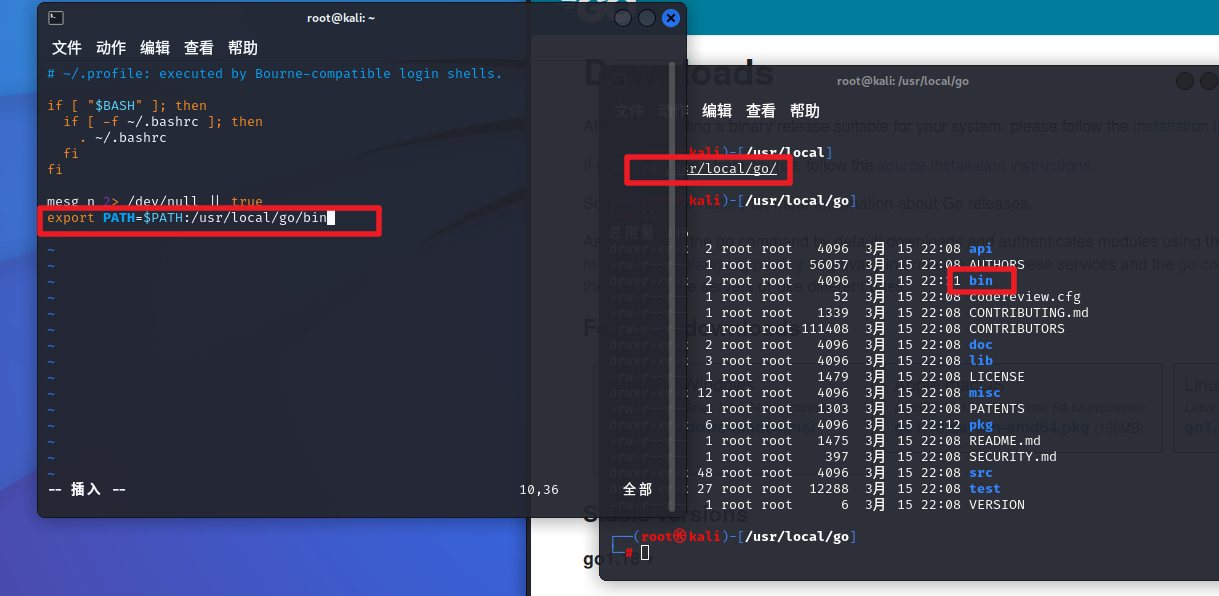Click the line 'if [ "$BASH" ]; then'
The height and width of the screenshot is (596, 1219).
(x=127, y=105)
